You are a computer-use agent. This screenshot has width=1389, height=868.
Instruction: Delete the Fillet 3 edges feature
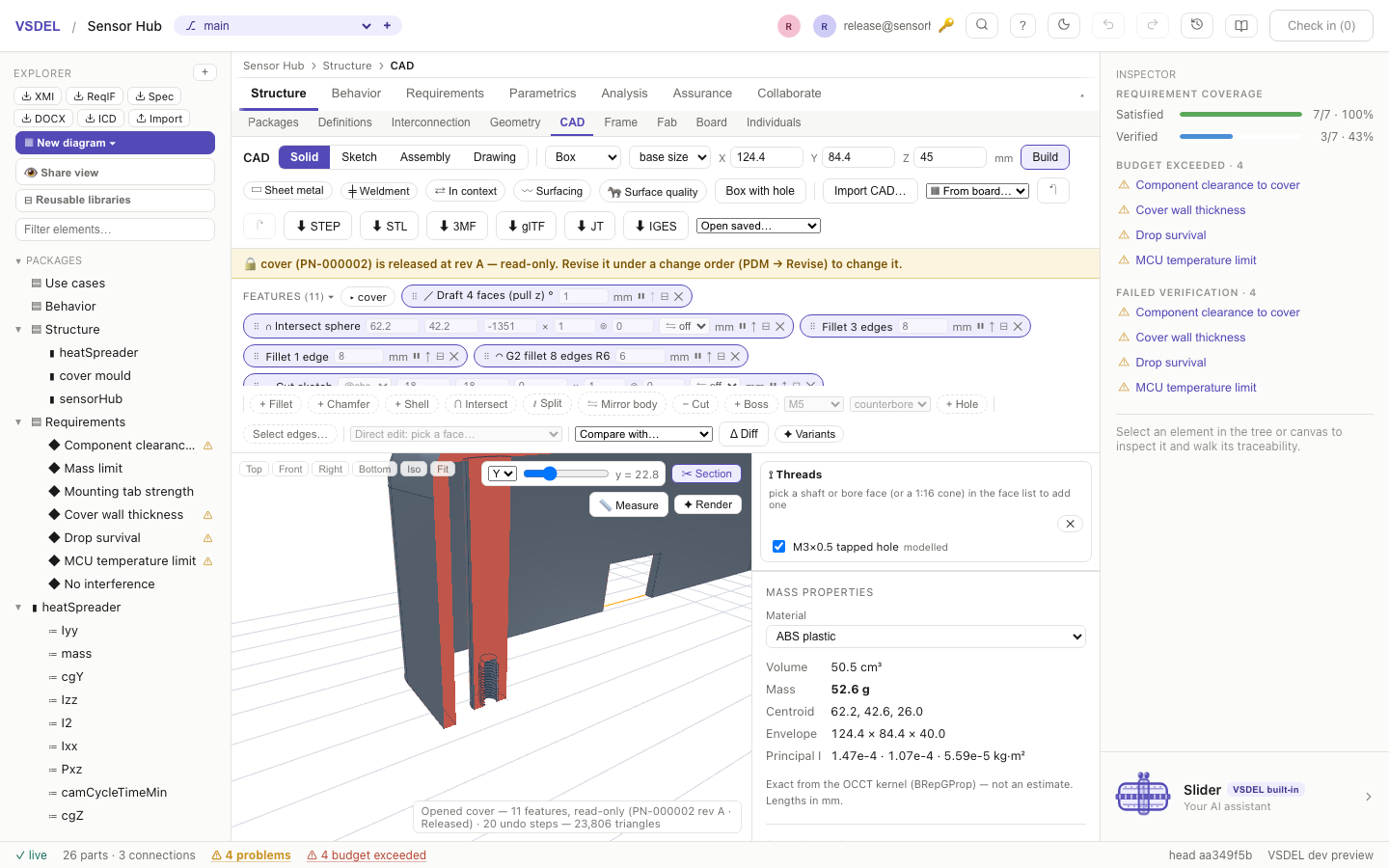pos(1018,327)
